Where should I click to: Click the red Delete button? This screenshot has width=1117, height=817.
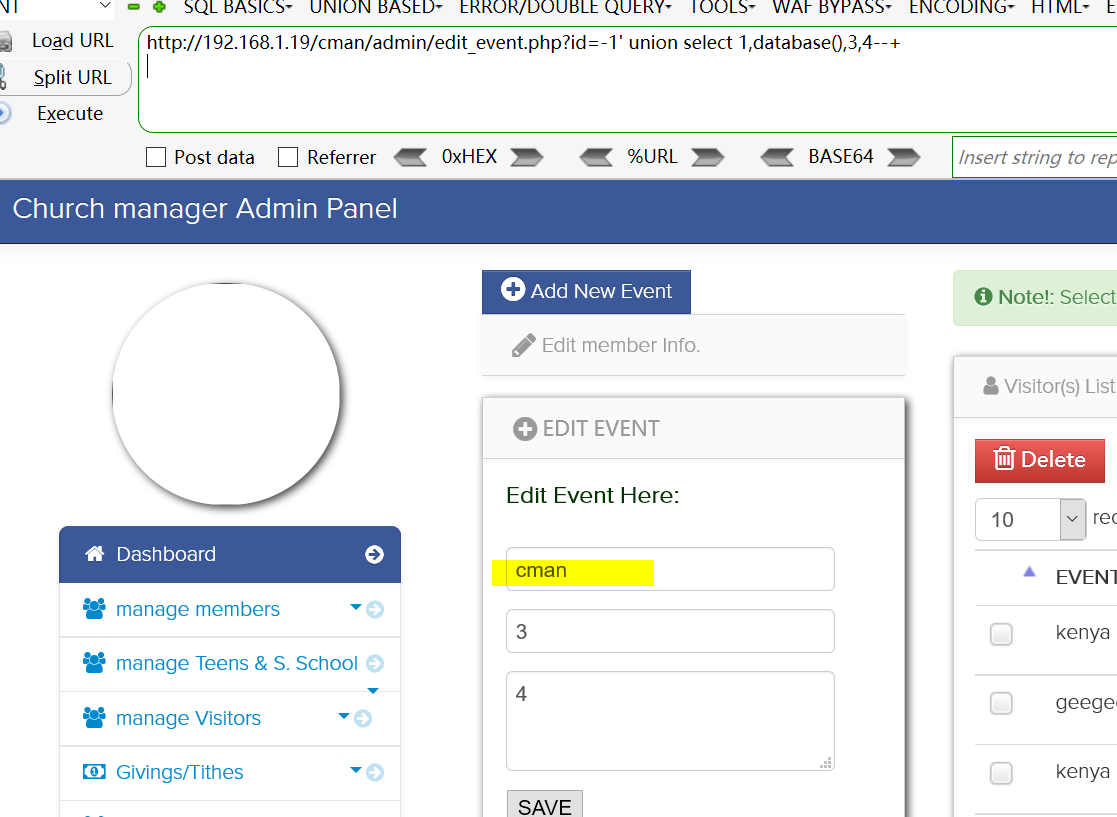(1039, 460)
